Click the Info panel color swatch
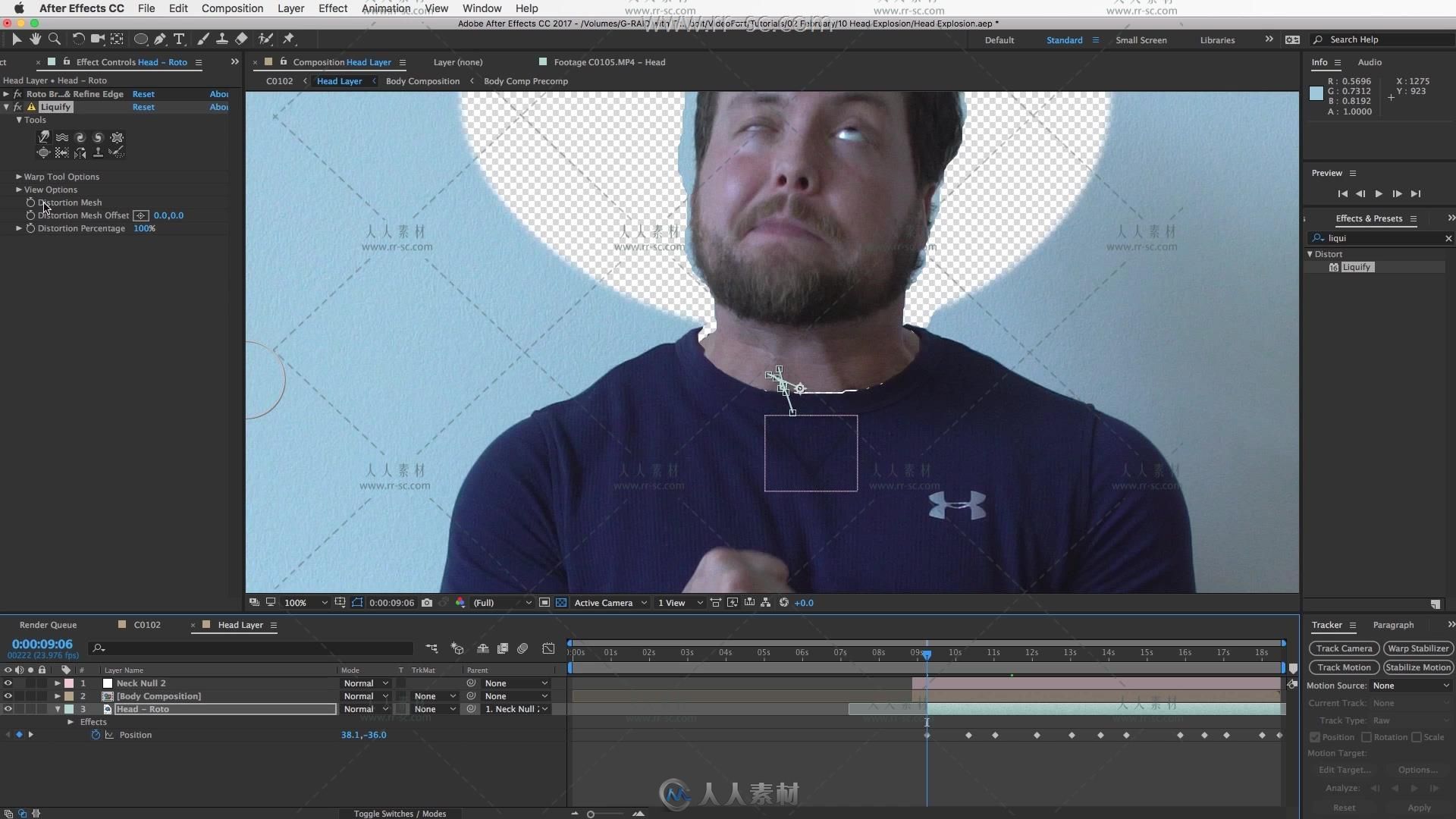This screenshot has width=1456, height=819. tap(1316, 93)
